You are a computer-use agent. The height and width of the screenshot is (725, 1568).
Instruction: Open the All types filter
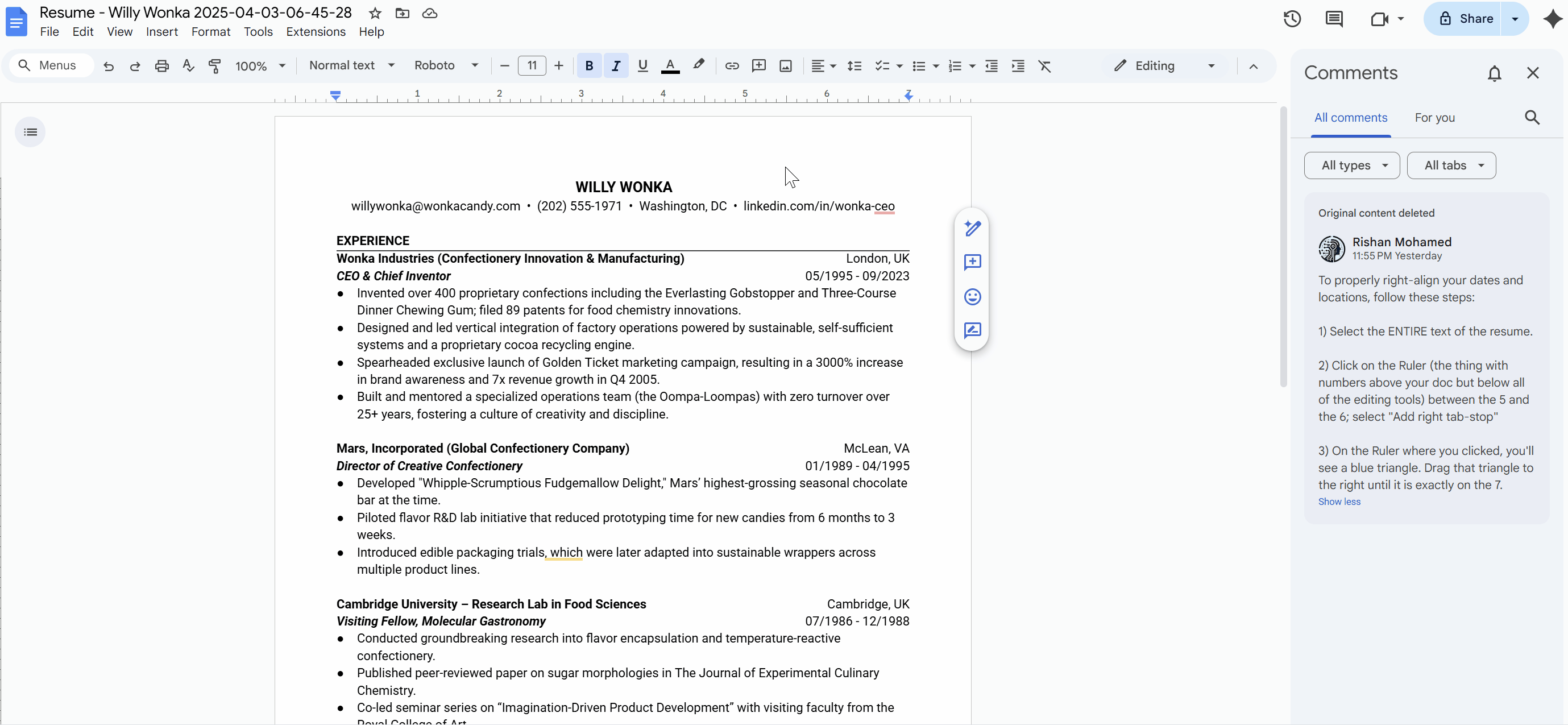tap(1351, 165)
